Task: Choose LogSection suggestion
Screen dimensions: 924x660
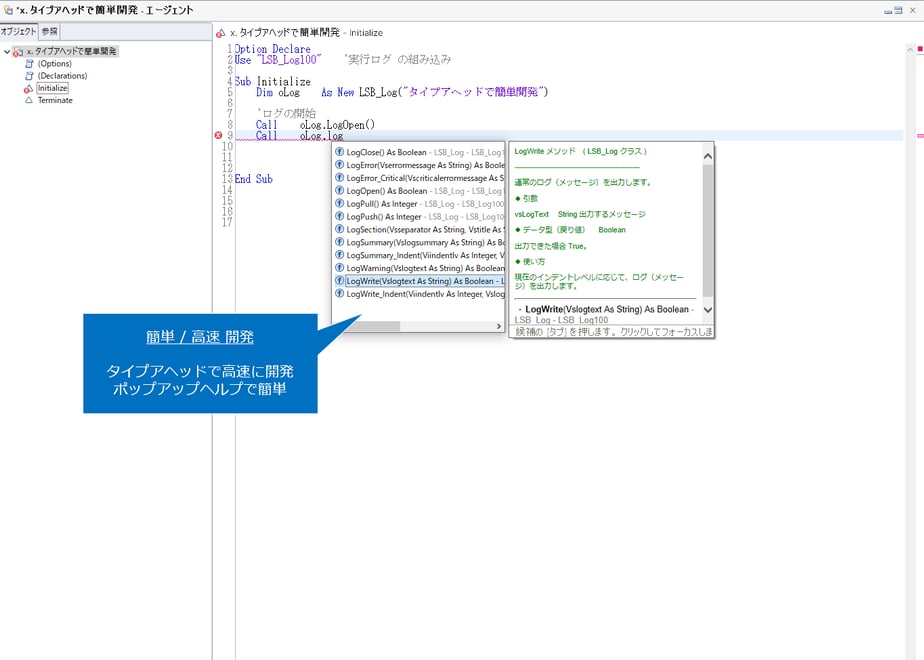Action: [x=420, y=230]
